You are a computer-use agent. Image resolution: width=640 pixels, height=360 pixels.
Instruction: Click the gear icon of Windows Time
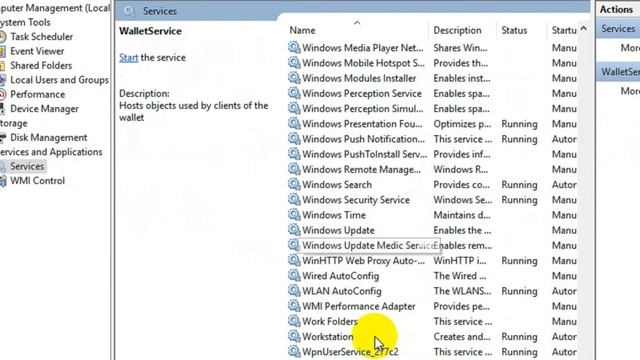click(293, 214)
